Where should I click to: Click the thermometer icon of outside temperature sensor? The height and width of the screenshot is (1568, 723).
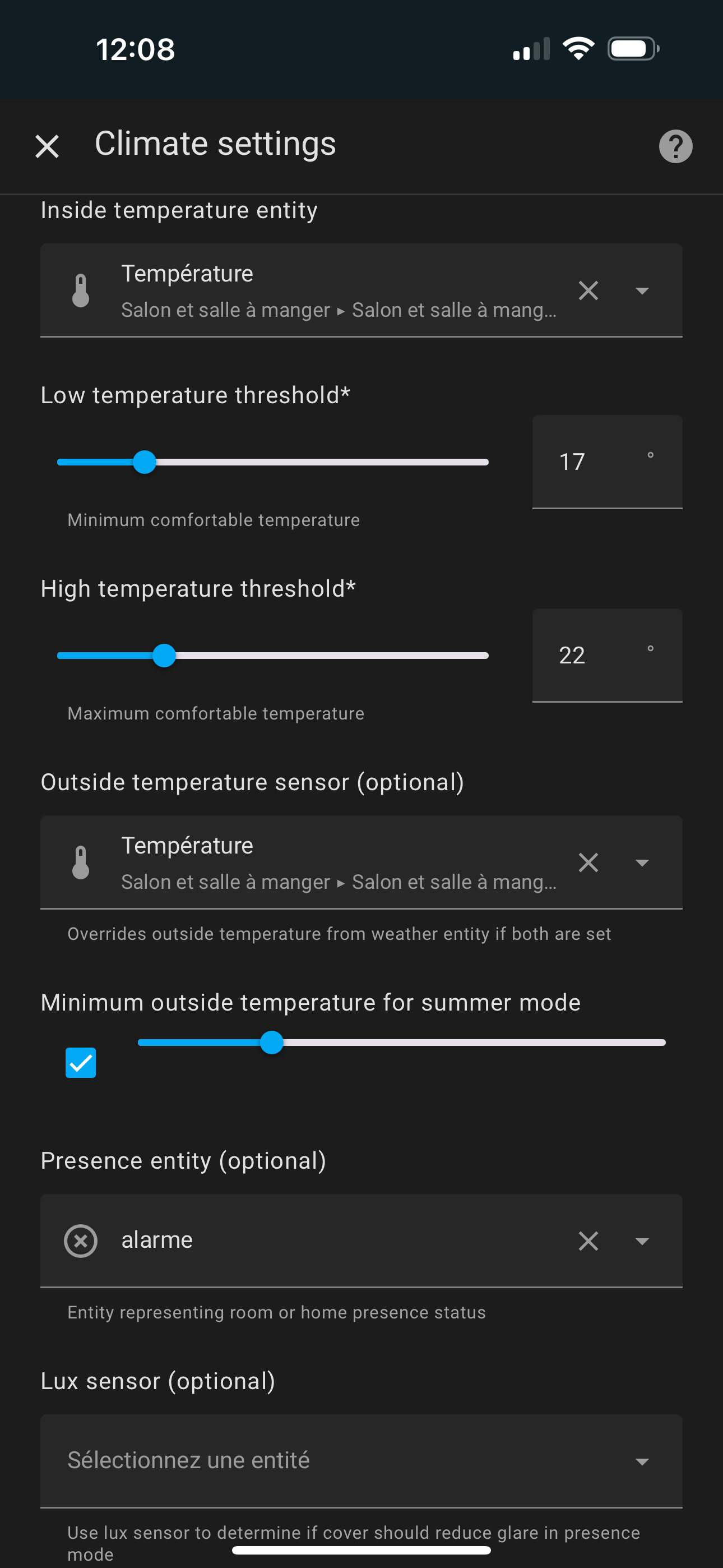click(x=81, y=863)
